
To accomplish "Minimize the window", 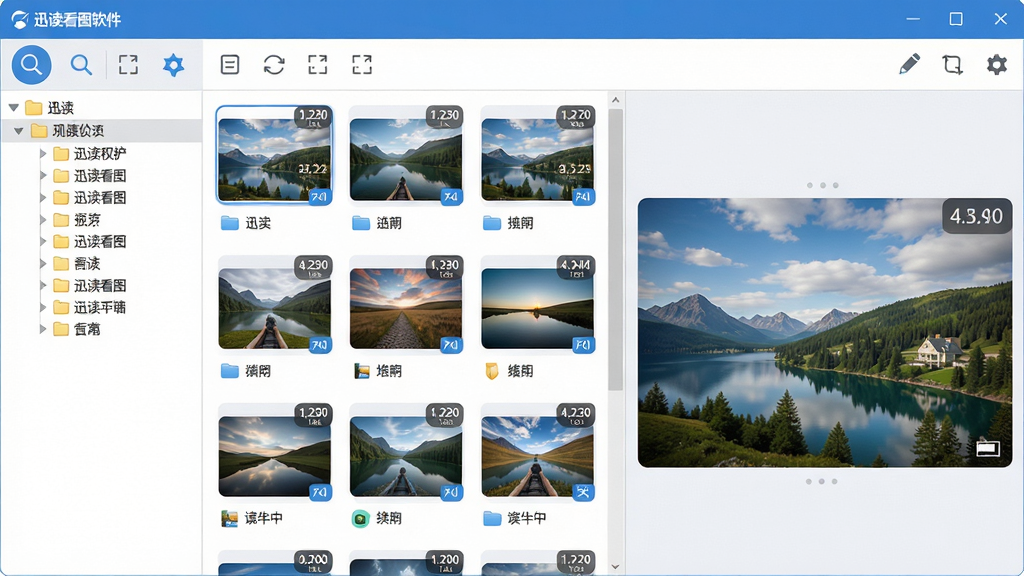I will (913, 19).
